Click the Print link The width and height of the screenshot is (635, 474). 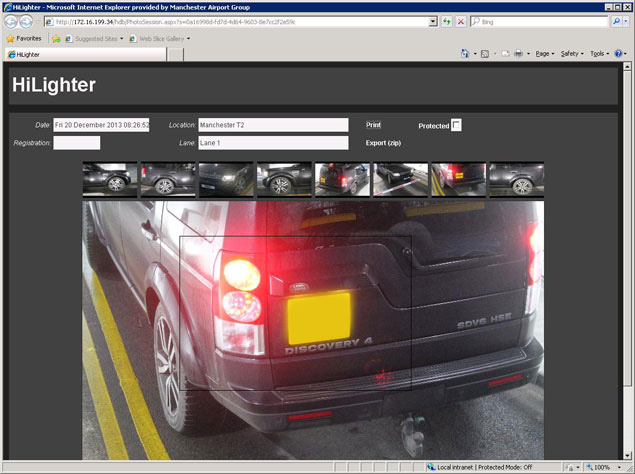click(373, 125)
